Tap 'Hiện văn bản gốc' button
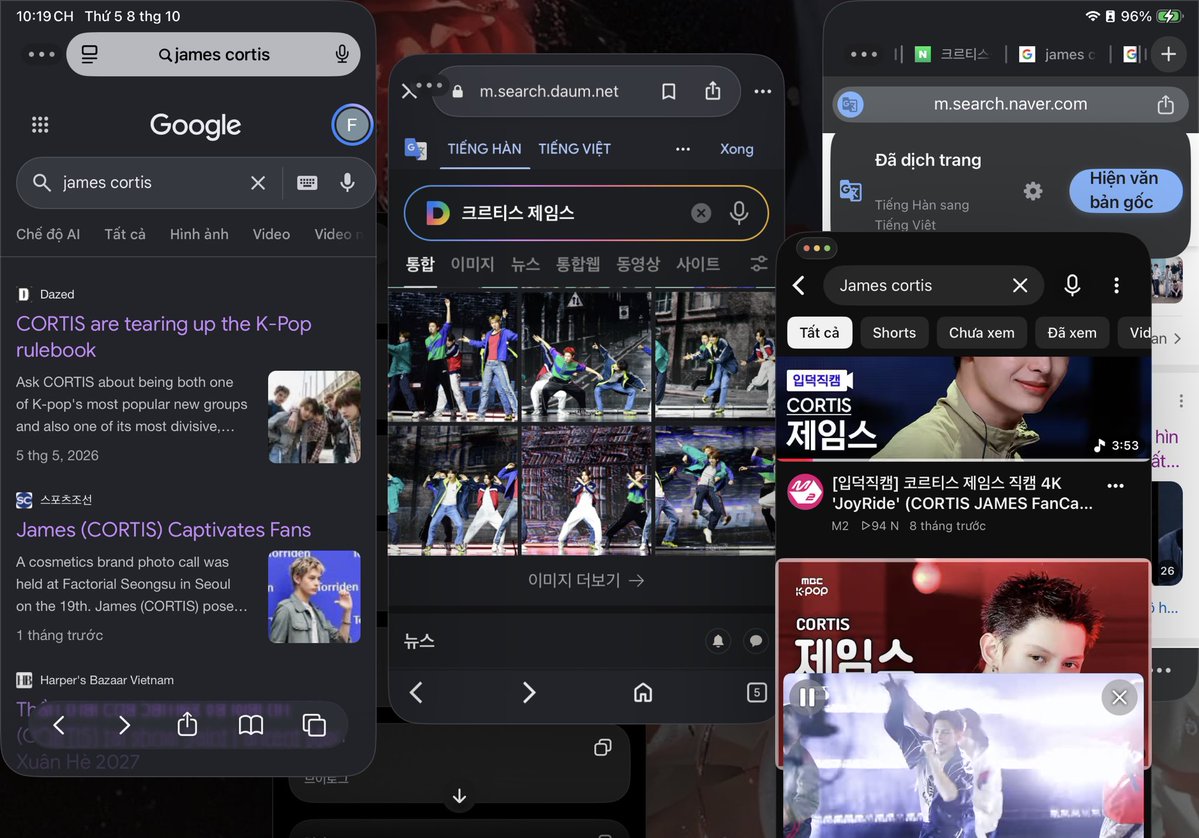The width and height of the screenshot is (1199, 838). (1124, 190)
